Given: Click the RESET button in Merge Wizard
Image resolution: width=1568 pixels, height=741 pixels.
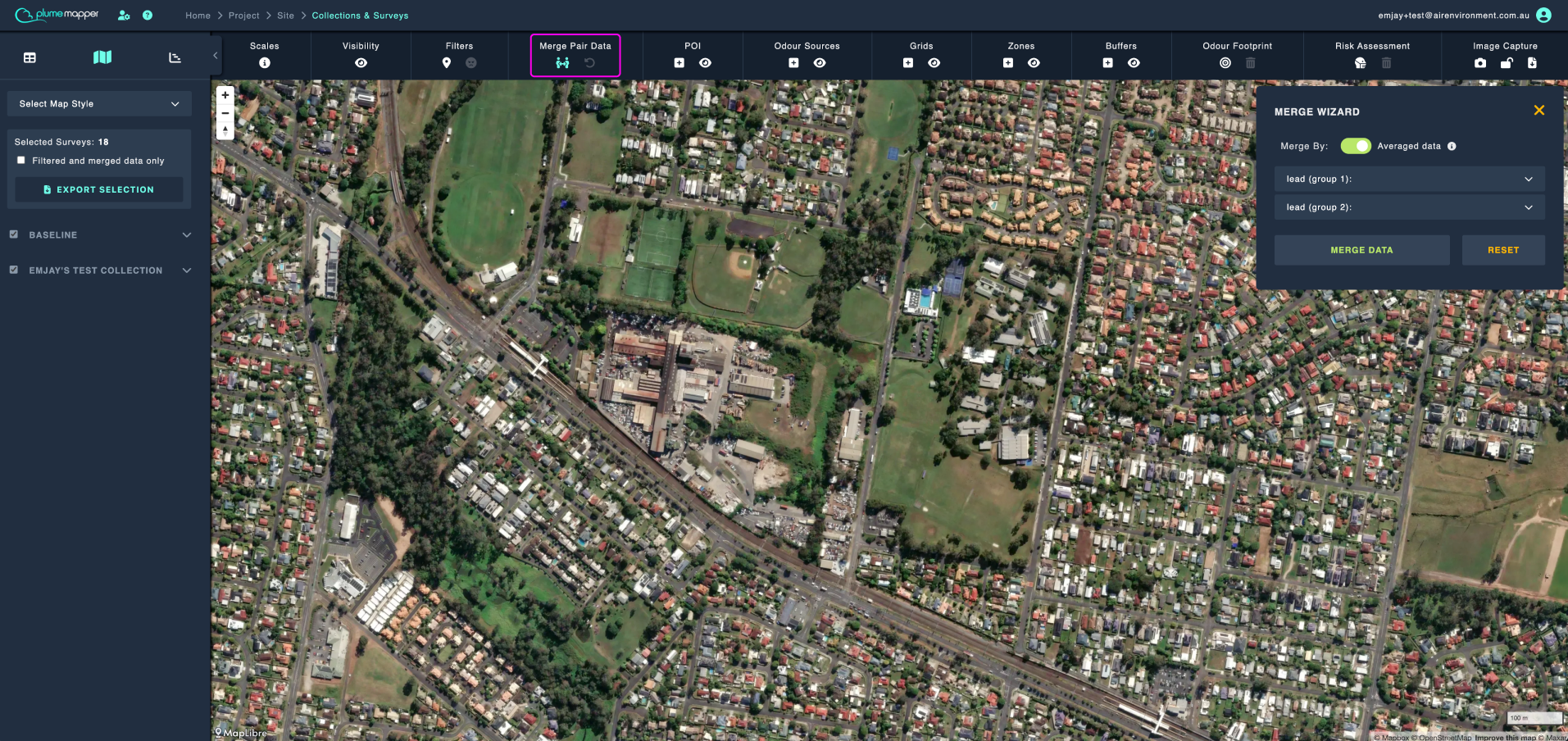Looking at the screenshot, I should click(1503, 250).
